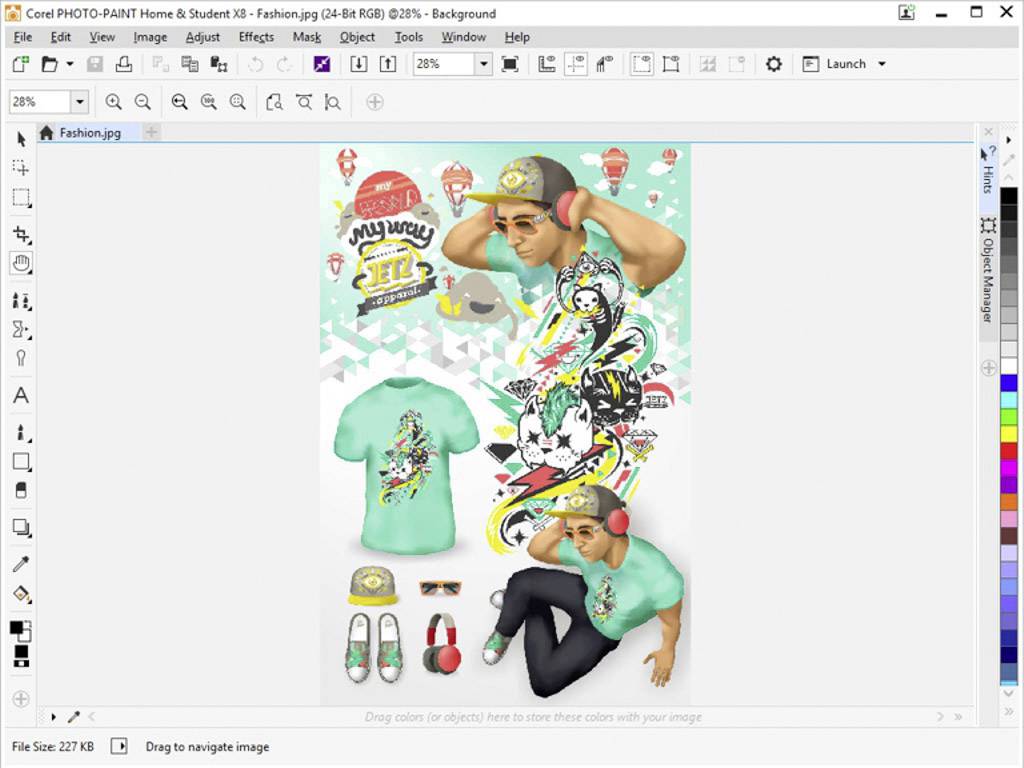
Task: Open the Effects menu
Action: pos(256,37)
